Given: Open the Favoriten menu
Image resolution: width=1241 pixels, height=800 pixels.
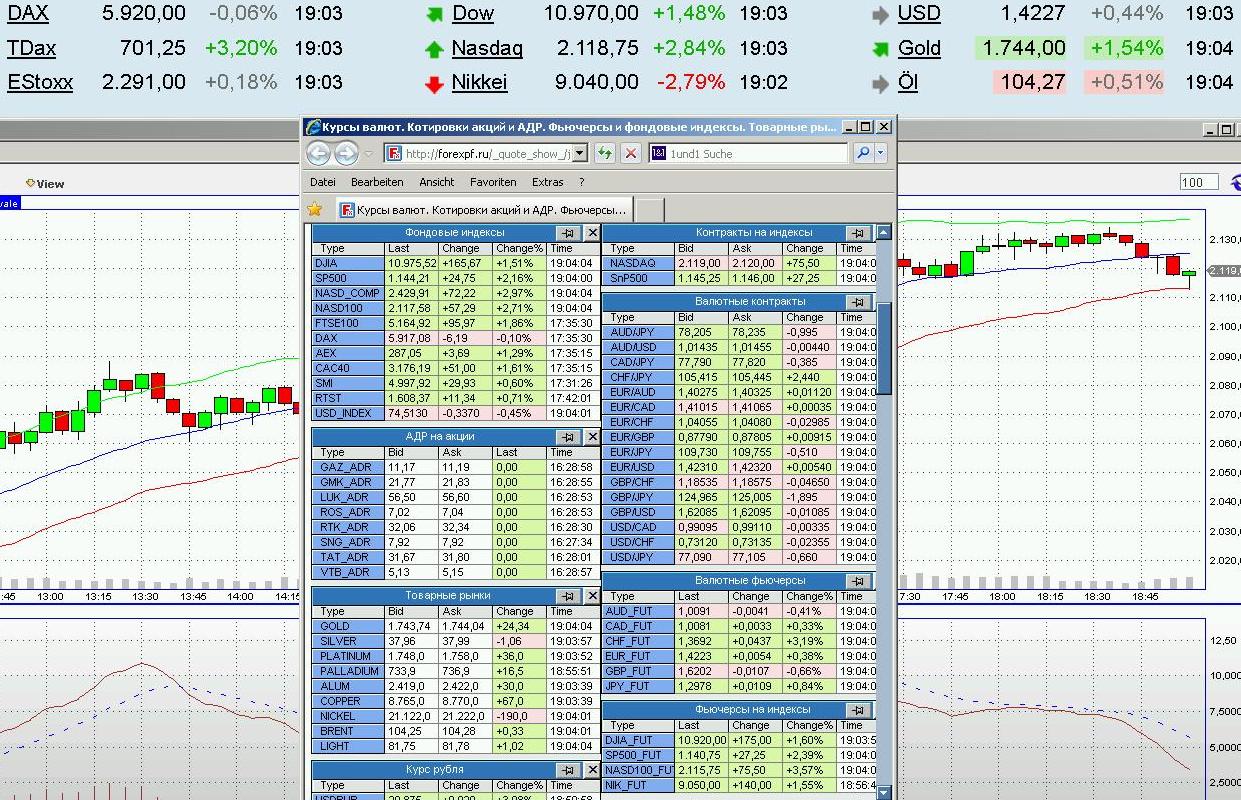Looking at the screenshot, I should (493, 182).
